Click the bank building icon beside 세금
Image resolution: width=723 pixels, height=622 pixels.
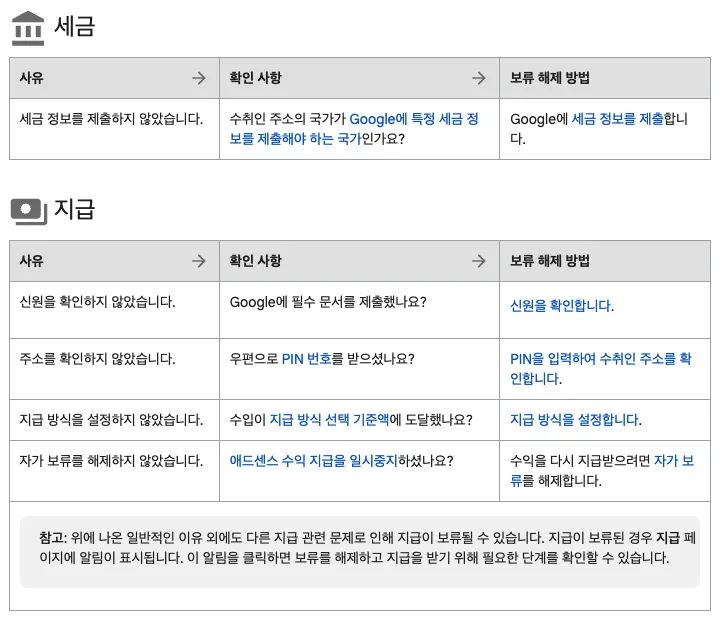[28, 28]
